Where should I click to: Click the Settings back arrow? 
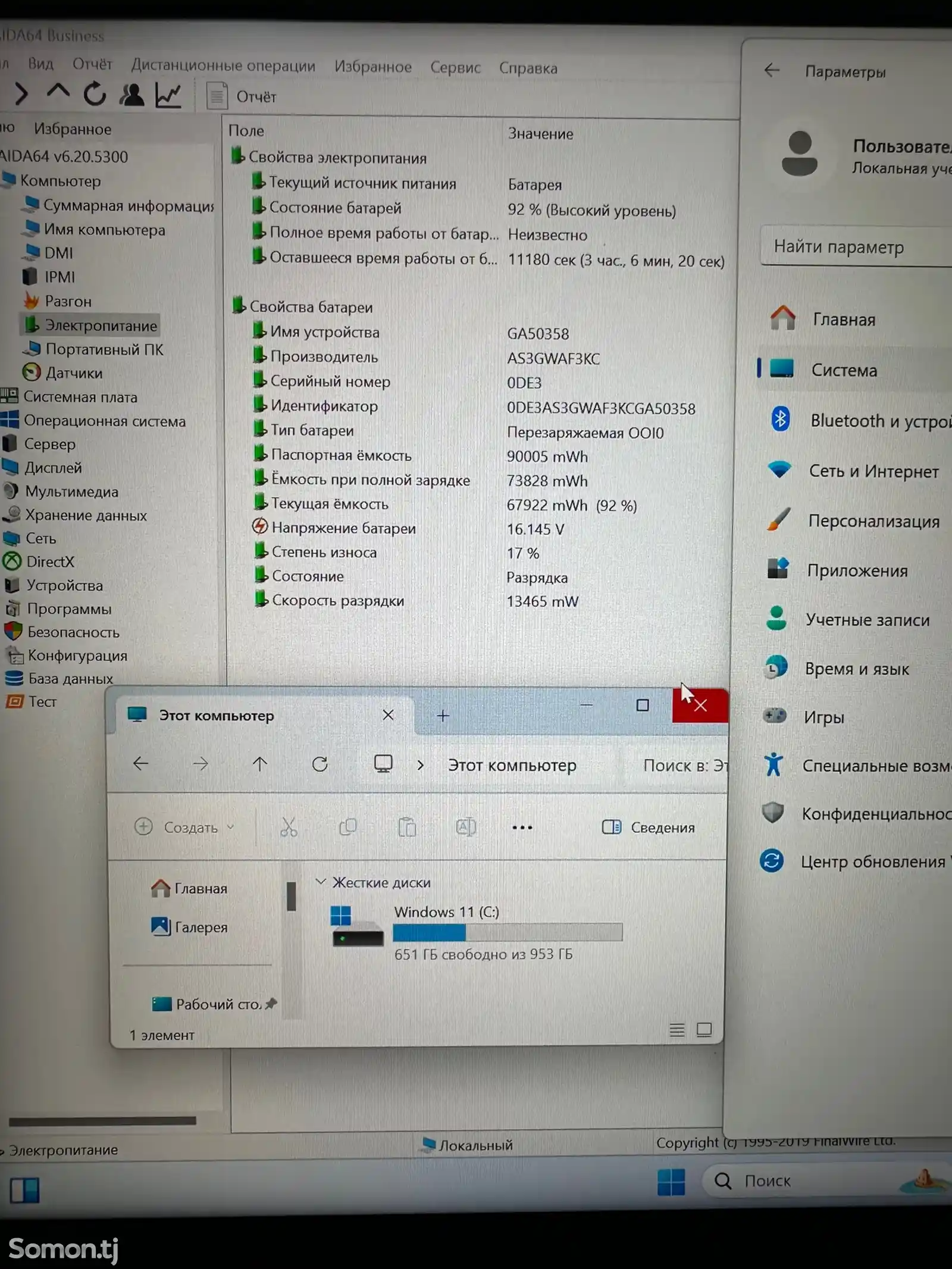[x=772, y=70]
